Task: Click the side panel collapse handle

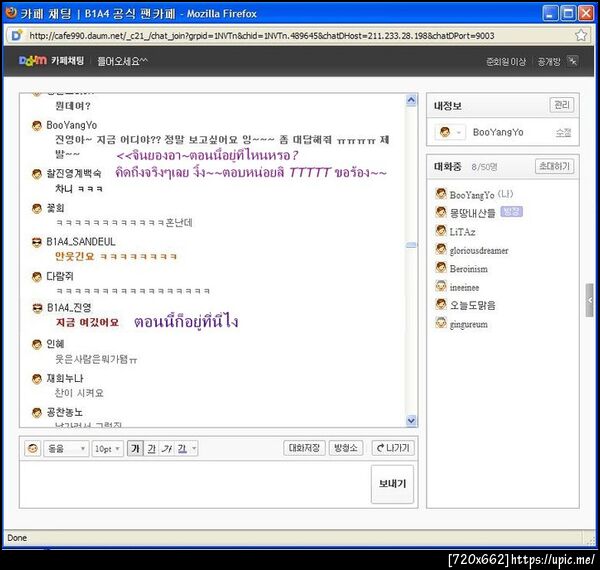Action: coord(590,300)
